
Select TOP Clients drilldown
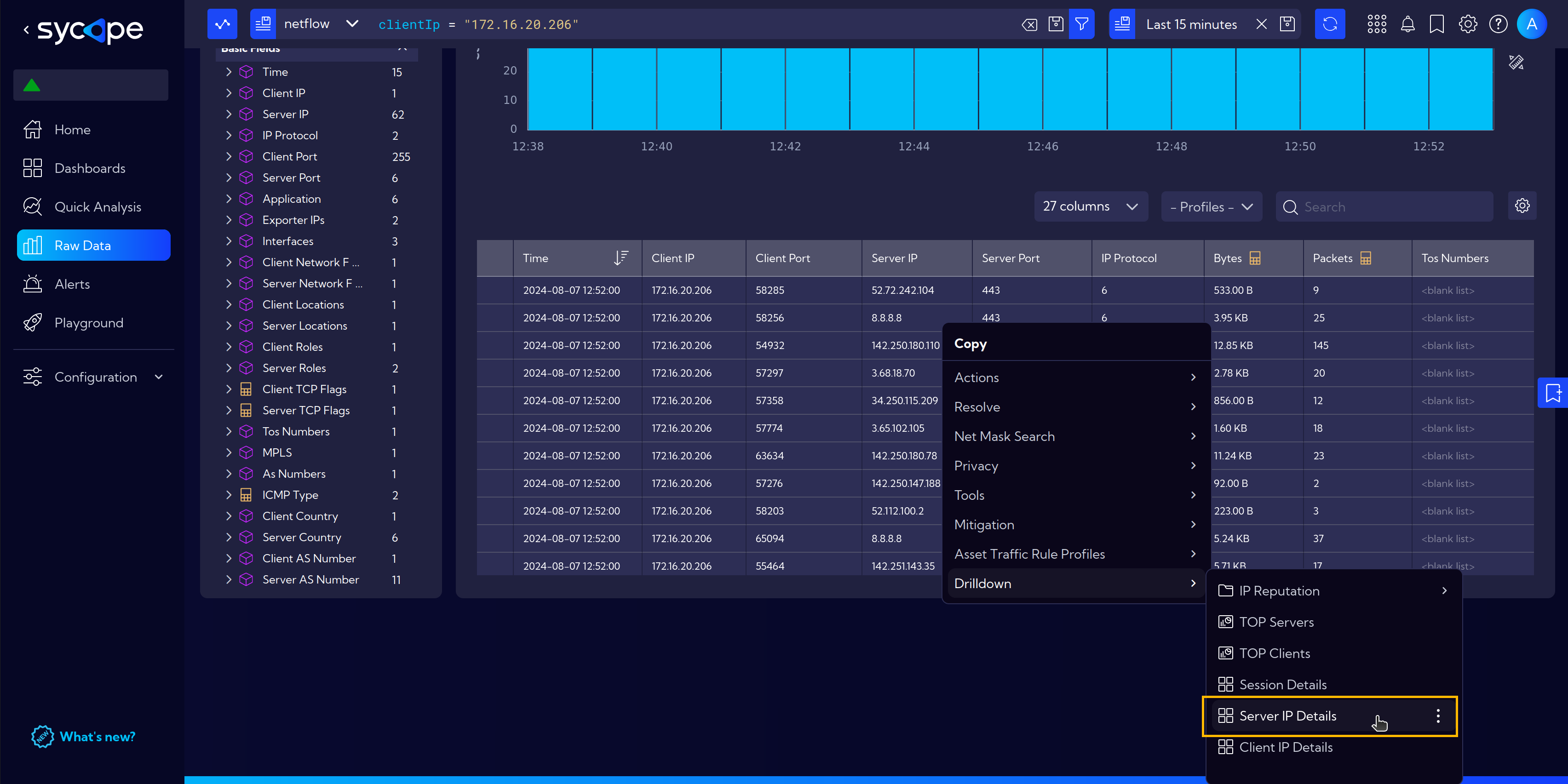[1333, 653]
